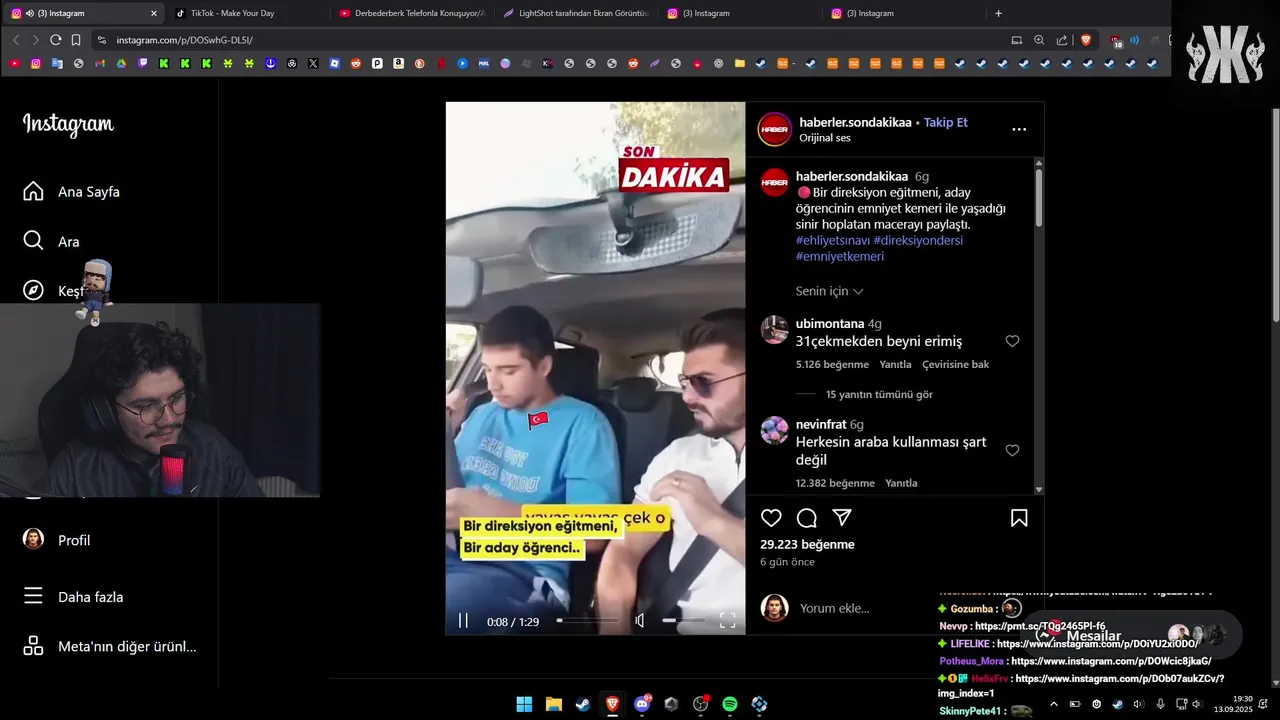Open Gmail bookmark in bookmarks bar
Screen dimensions: 1280x720
100,63
